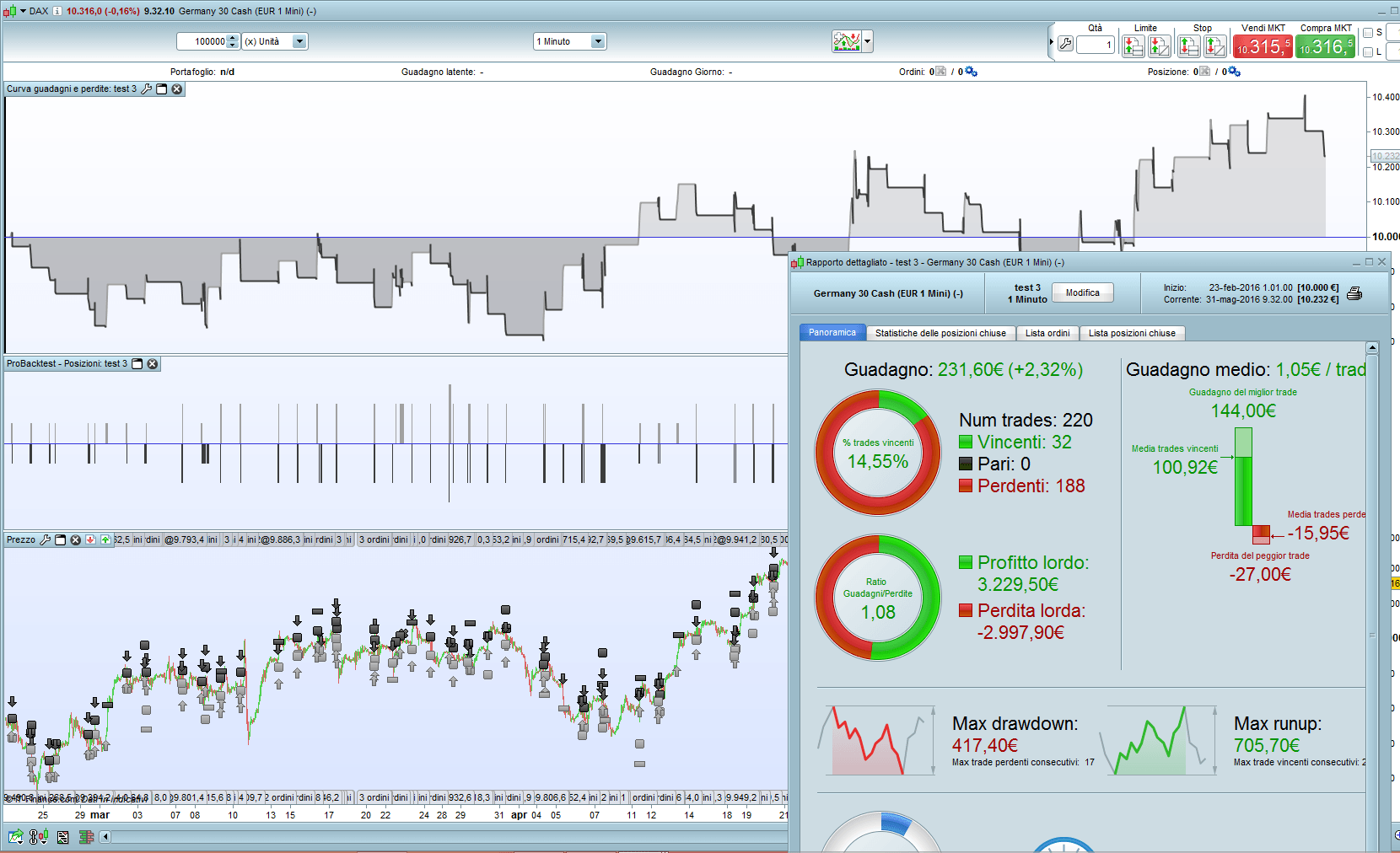Detach the Curva guadagni e perdite panel
This screenshot has width=1400, height=853.
162,89
